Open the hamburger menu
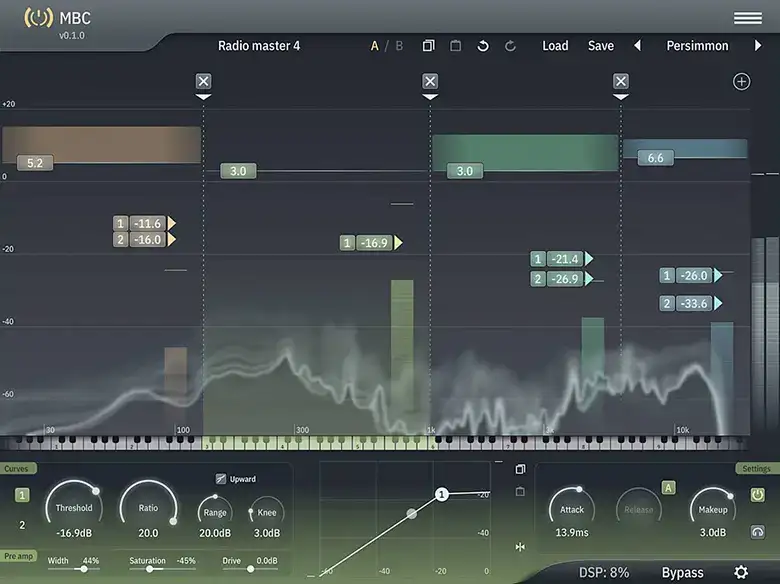The width and height of the screenshot is (780, 584). [748, 18]
